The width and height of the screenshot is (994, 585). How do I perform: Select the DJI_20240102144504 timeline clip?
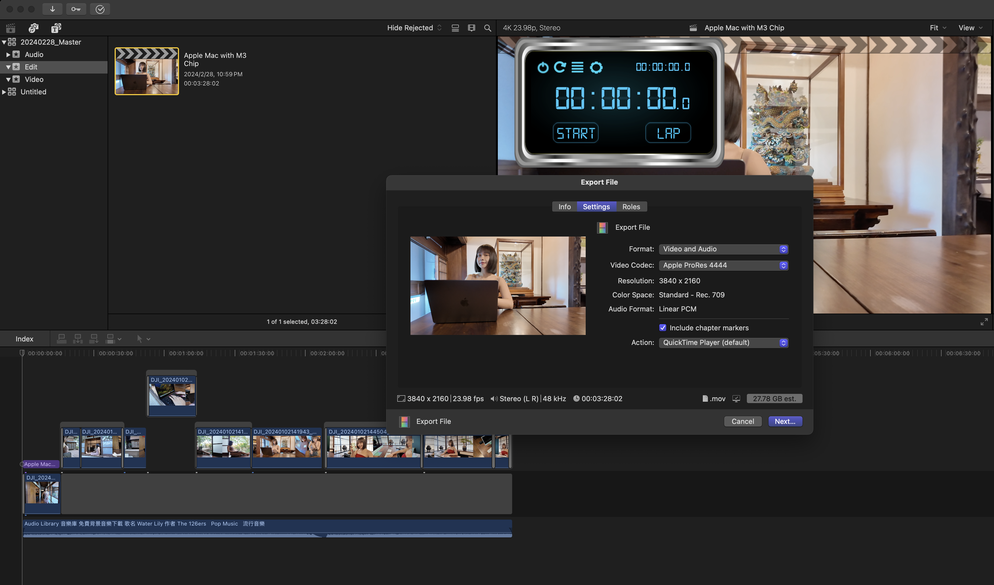(373, 447)
